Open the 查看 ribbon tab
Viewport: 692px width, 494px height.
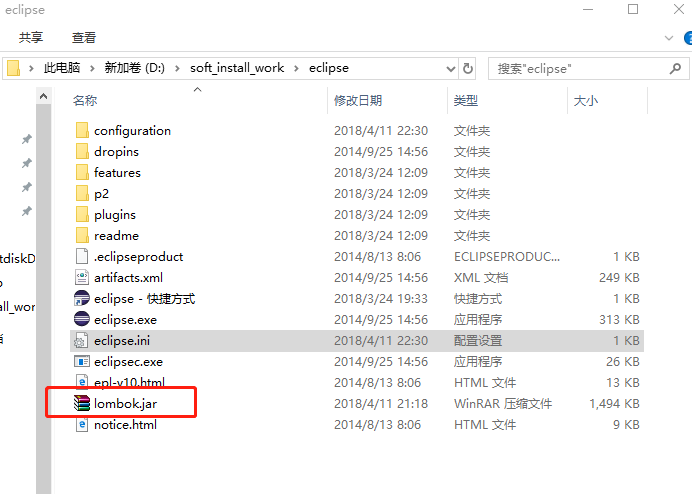click(x=84, y=38)
